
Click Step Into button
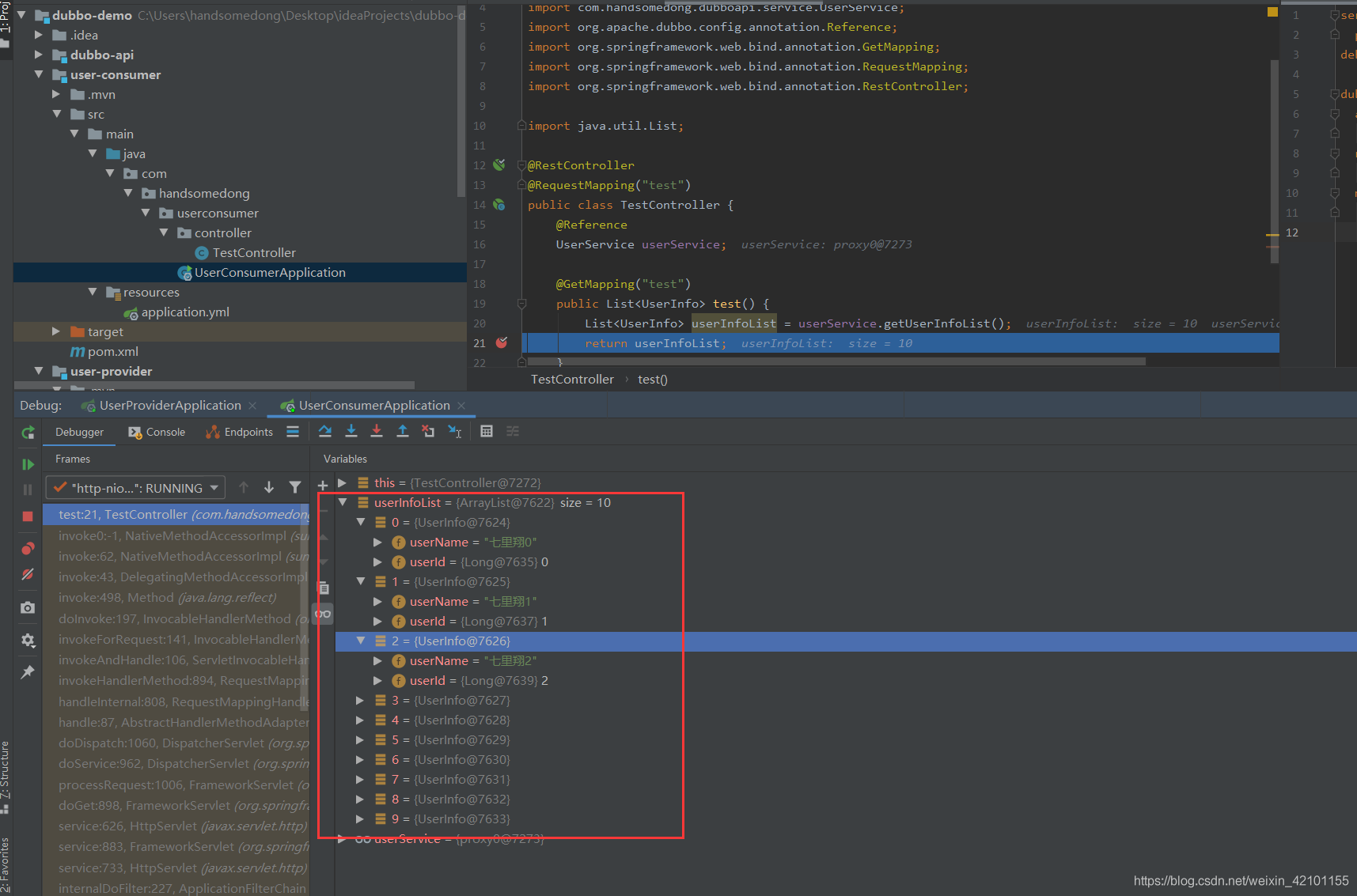(351, 431)
